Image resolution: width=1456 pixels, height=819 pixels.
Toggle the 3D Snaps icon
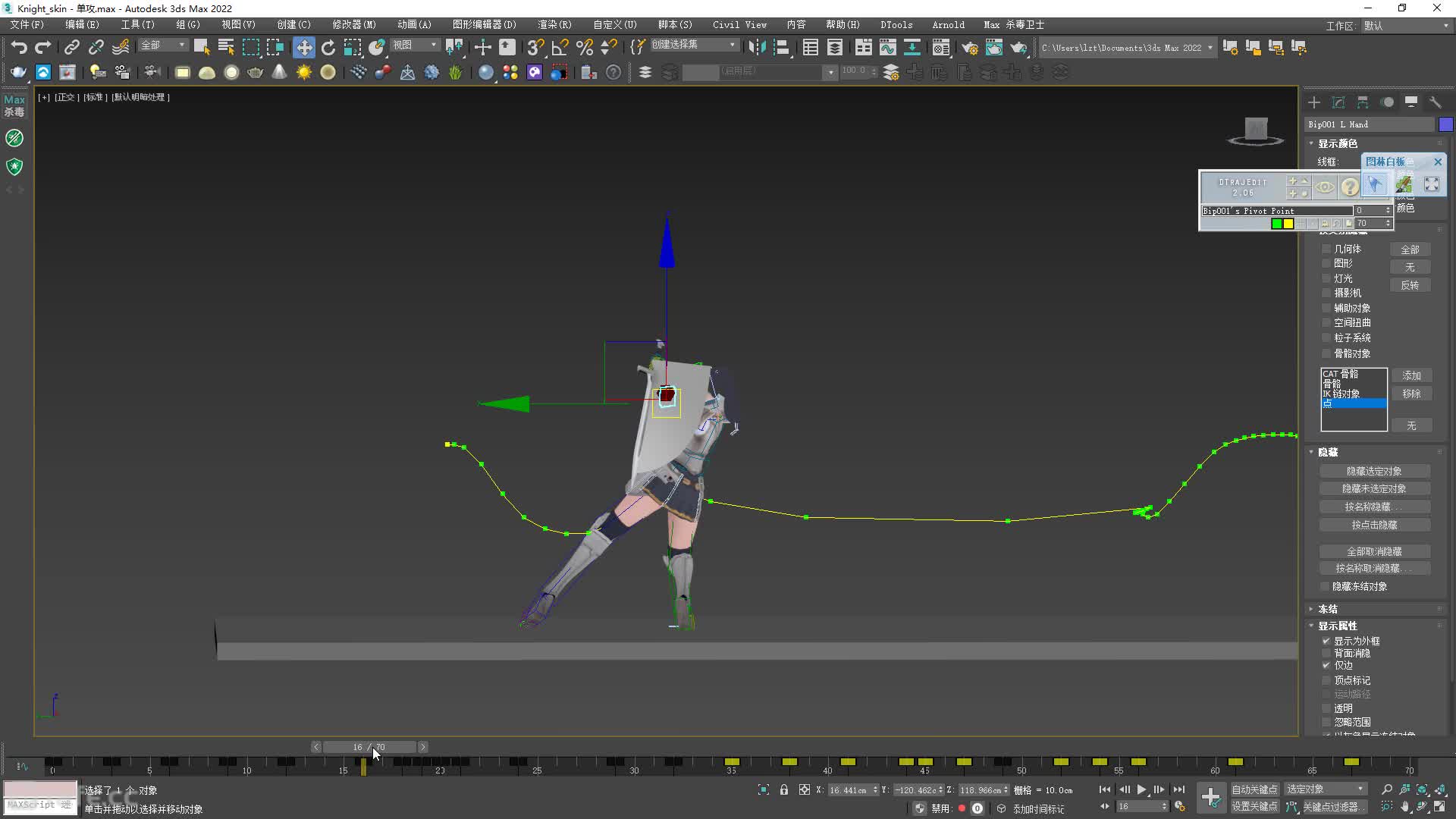535,48
